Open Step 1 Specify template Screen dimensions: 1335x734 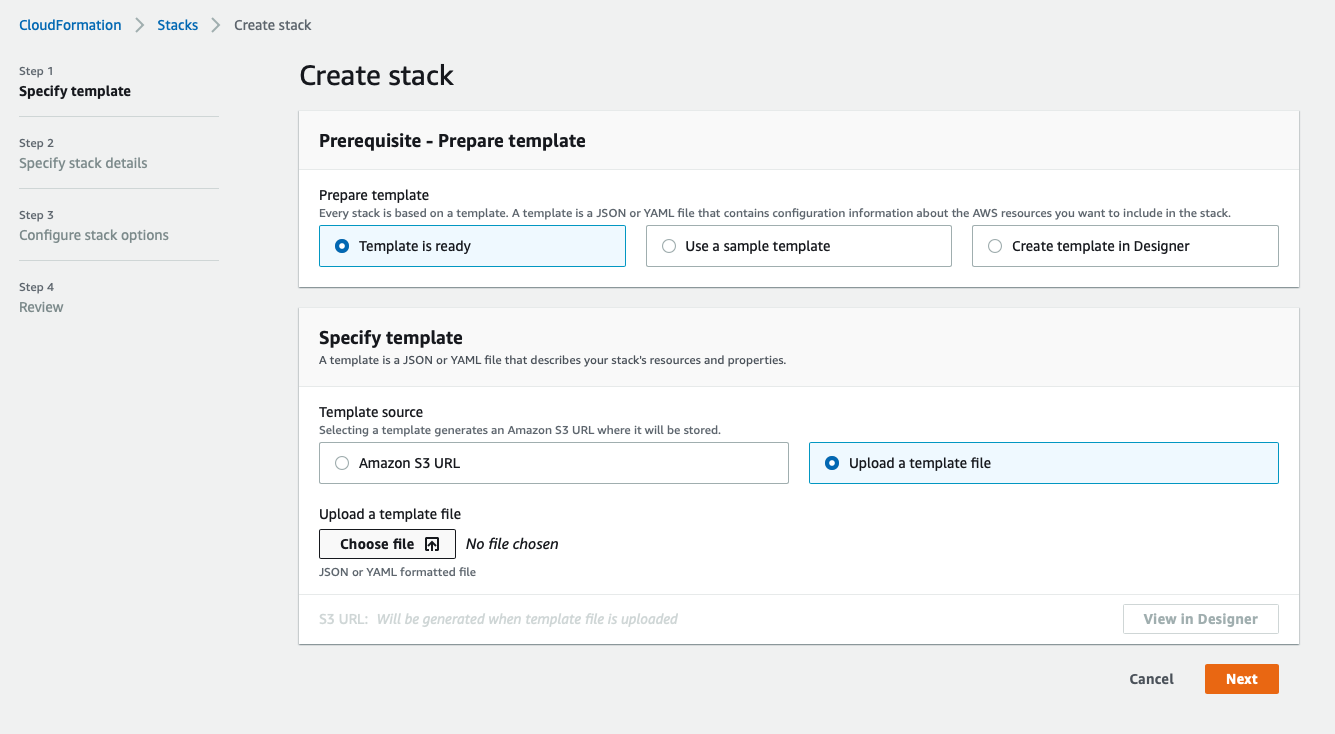(75, 91)
